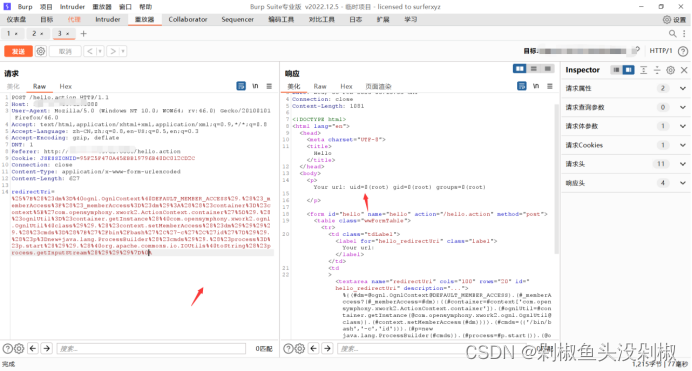Set Inspector single column layout
Screen dimensions: 692x371
(x=616, y=70)
